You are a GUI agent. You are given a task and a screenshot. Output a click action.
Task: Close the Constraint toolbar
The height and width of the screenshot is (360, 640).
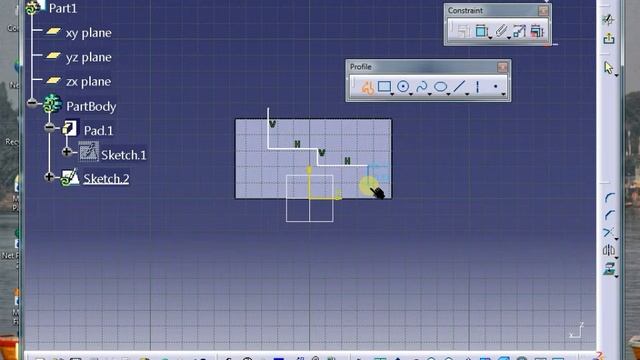[x=543, y=11]
